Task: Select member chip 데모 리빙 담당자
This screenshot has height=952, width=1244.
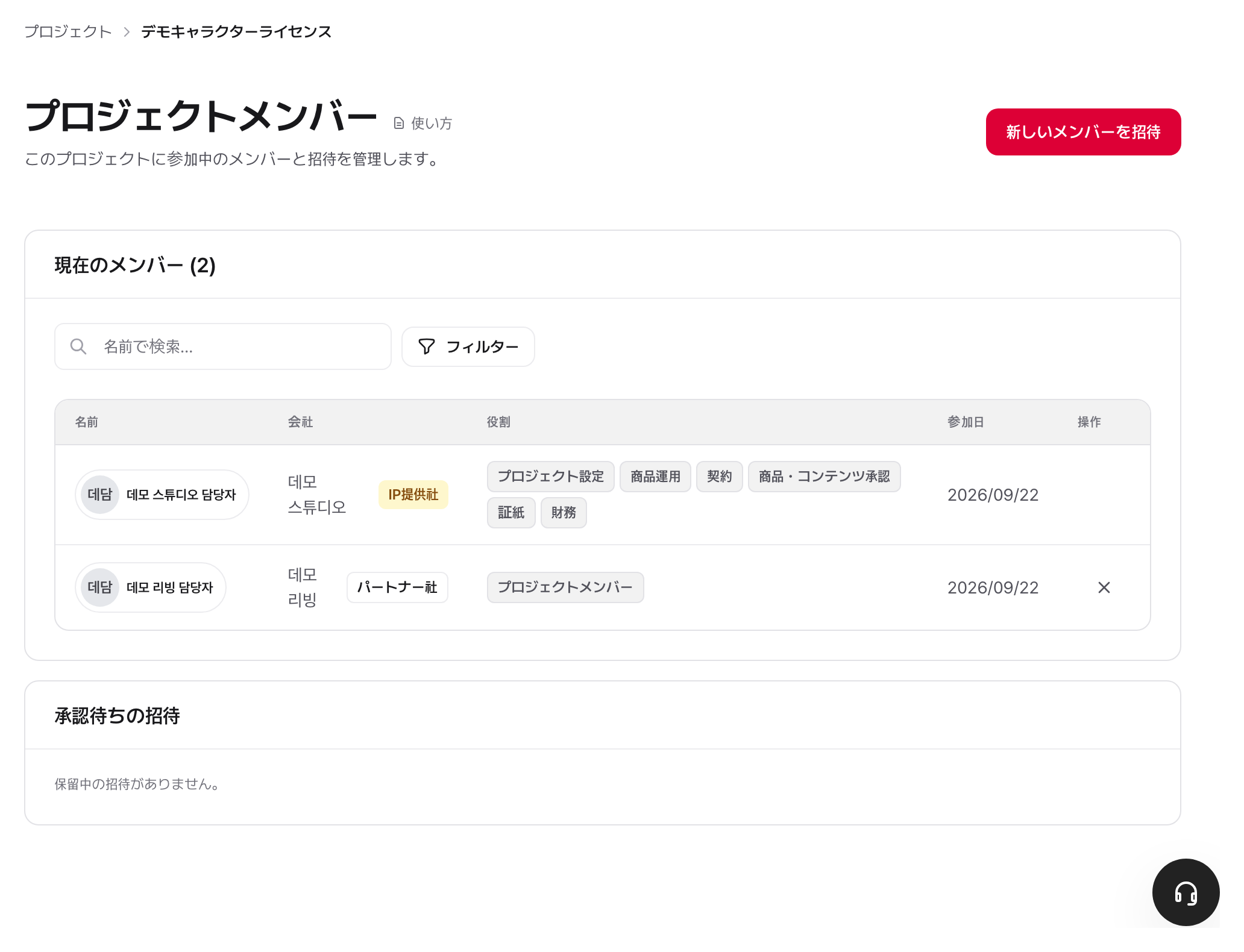Action: pyautogui.click(x=151, y=587)
